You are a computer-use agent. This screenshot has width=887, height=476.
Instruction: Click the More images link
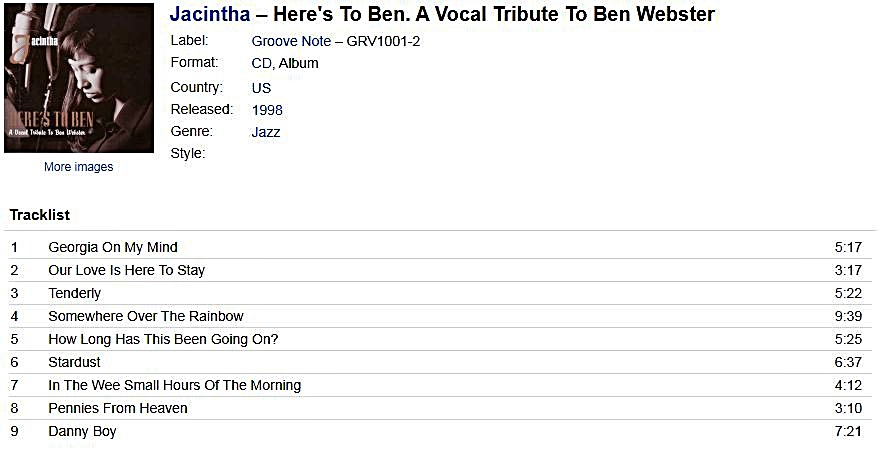pyautogui.click(x=79, y=167)
